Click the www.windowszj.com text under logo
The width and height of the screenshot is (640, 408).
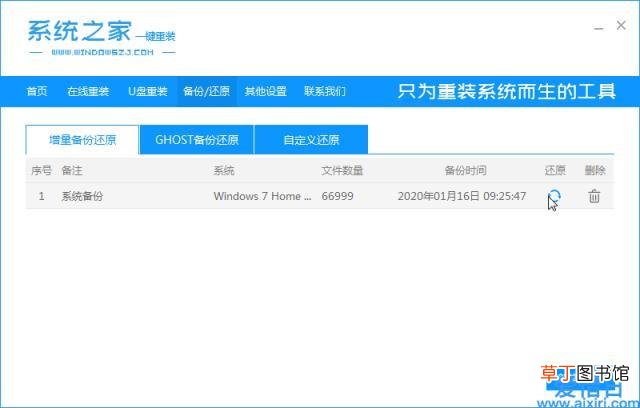pyautogui.click(x=102, y=52)
